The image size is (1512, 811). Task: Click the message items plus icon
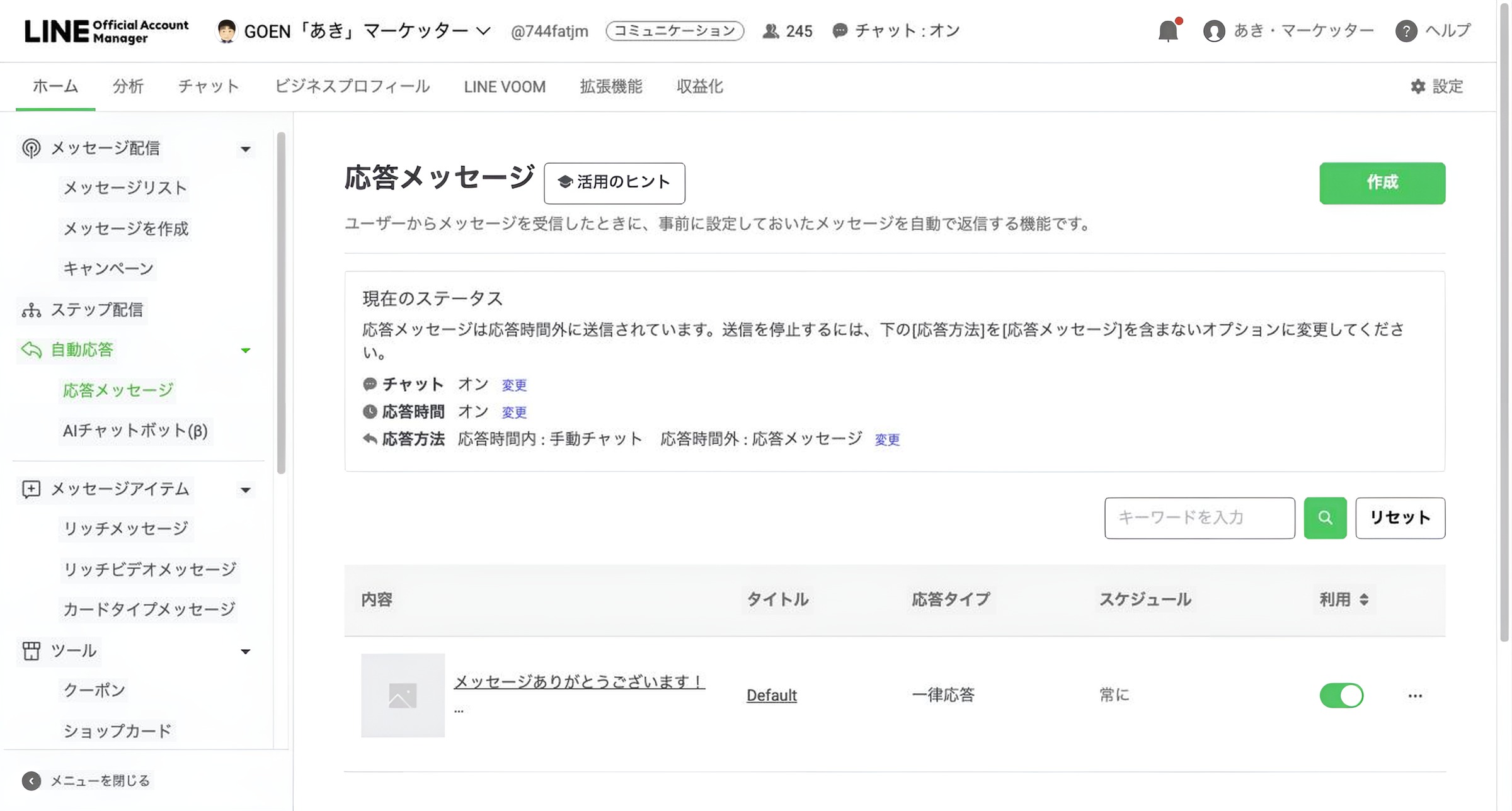click(31, 489)
